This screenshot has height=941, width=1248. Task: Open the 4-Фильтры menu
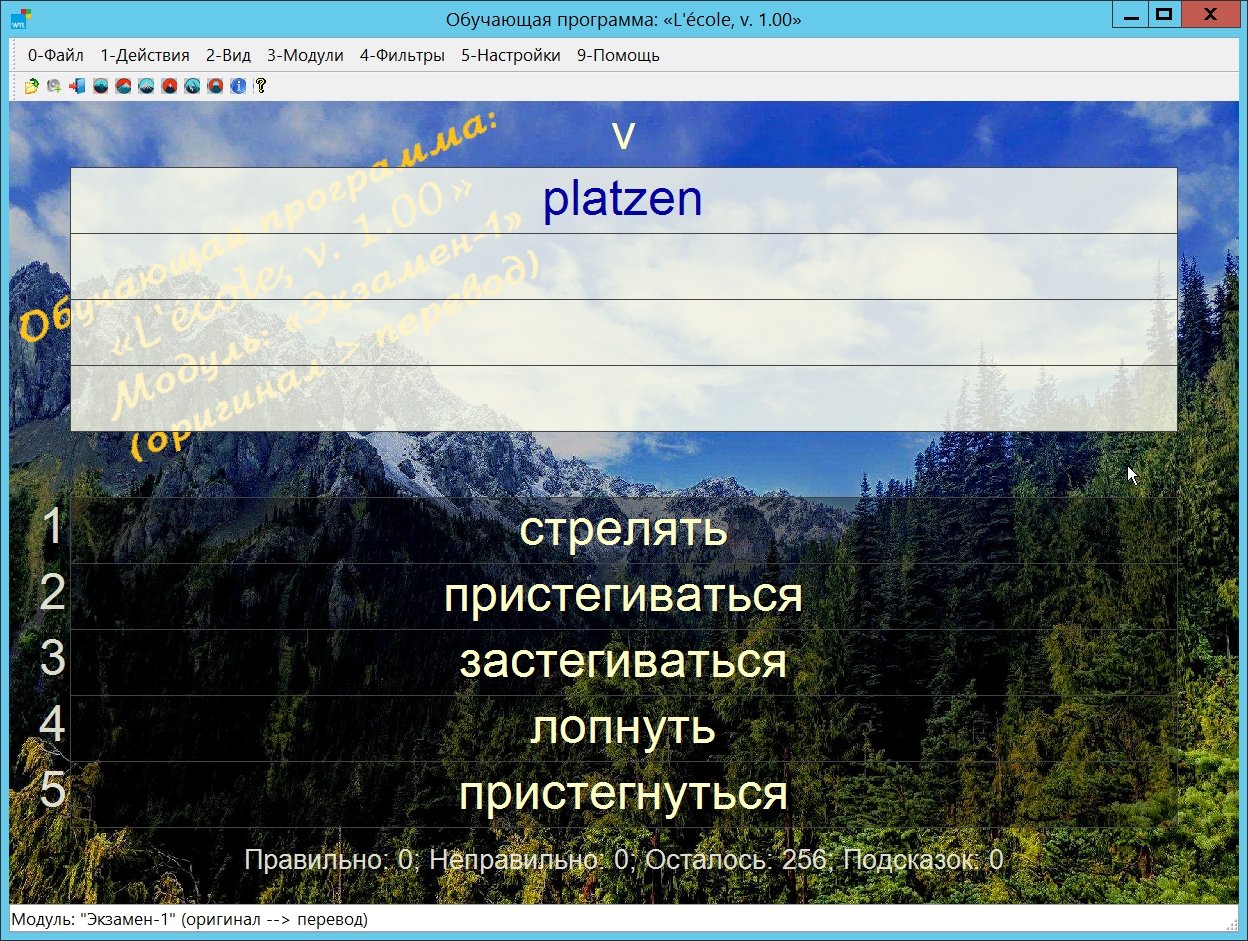pos(402,56)
